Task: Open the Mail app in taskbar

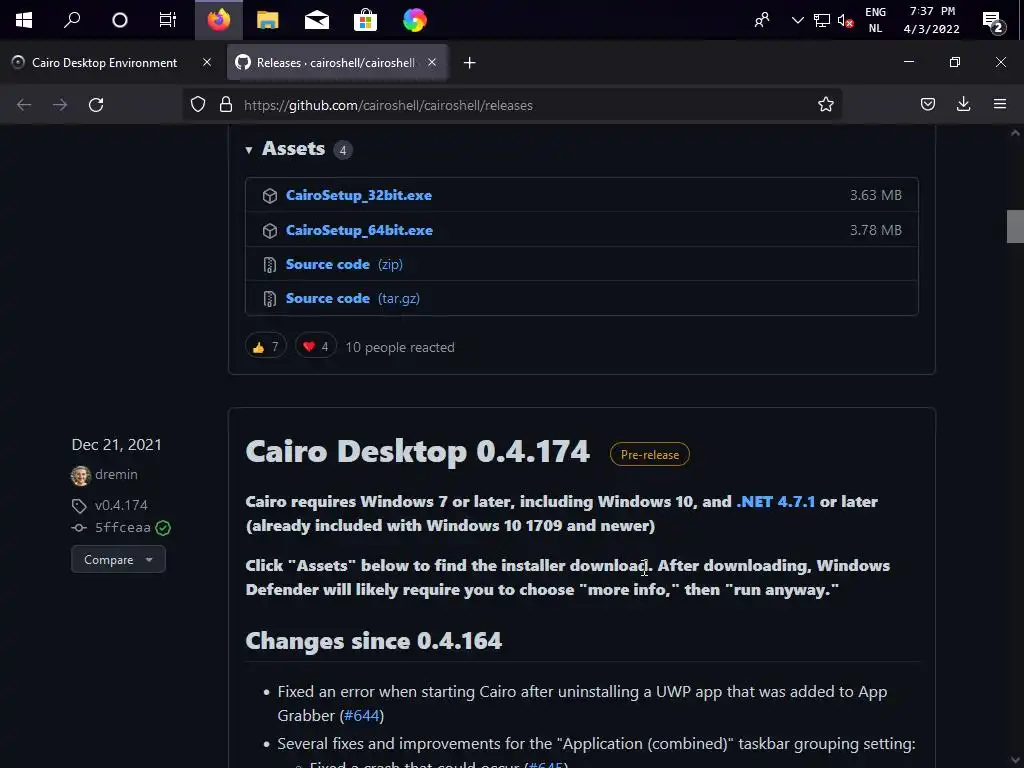Action: (317, 20)
